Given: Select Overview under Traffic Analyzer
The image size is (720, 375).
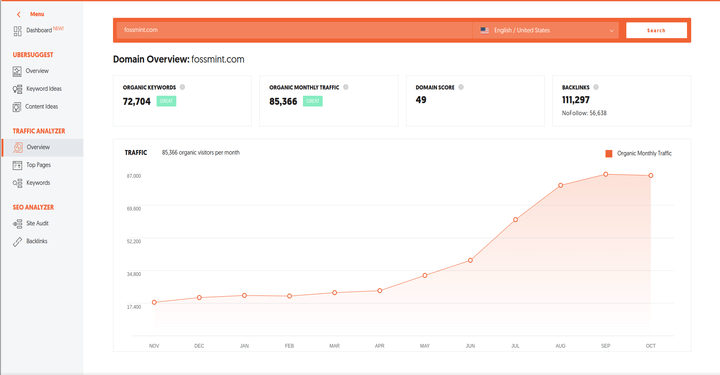Looking at the screenshot, I should (38, 147).
